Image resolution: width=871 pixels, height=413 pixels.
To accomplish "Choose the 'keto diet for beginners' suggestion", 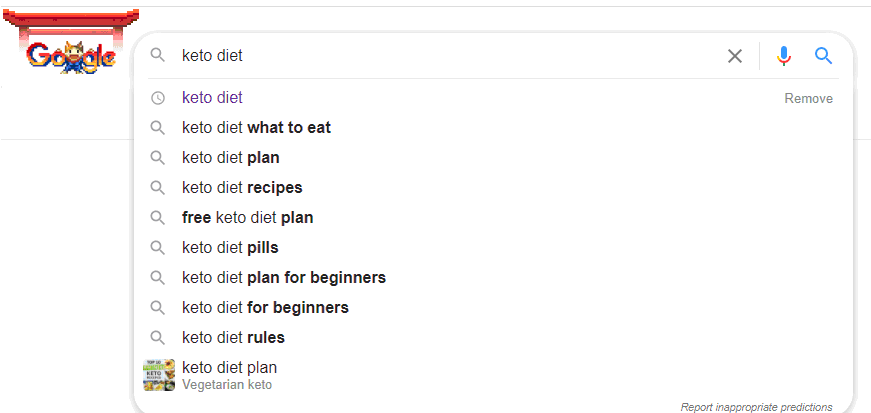I will click(x=265, y=308).
